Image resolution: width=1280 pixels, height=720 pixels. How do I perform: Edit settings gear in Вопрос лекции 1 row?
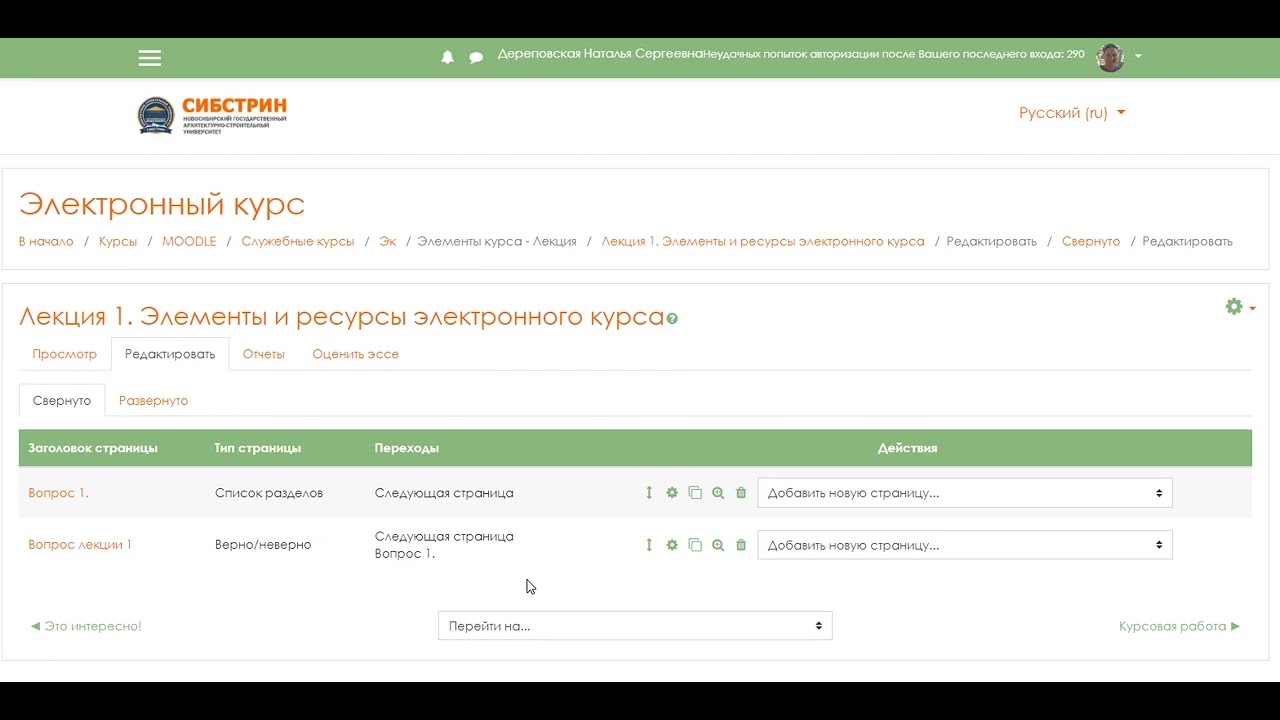pyautogui.click(x=672, y=545)
